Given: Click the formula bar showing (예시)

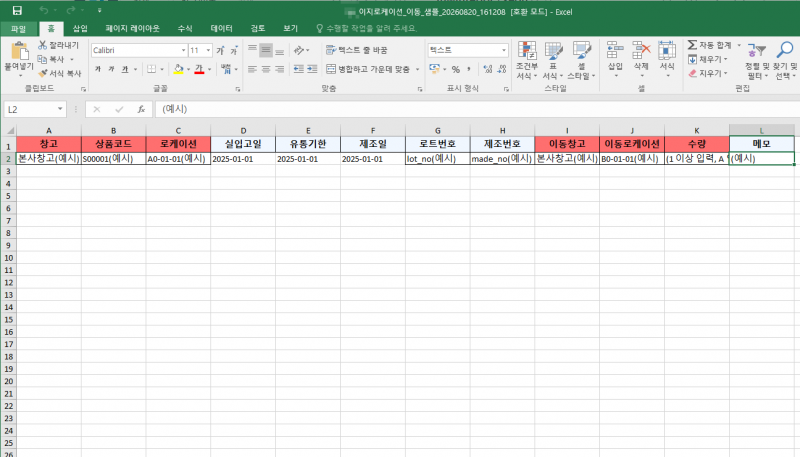Looking at the screenshot, I should (x=478, y=109).
